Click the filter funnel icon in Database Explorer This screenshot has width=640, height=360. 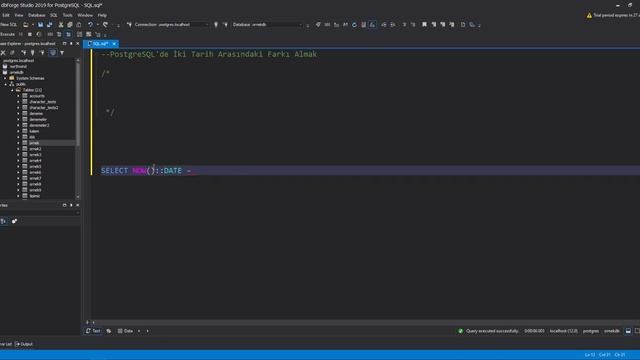tap(62, 53)
